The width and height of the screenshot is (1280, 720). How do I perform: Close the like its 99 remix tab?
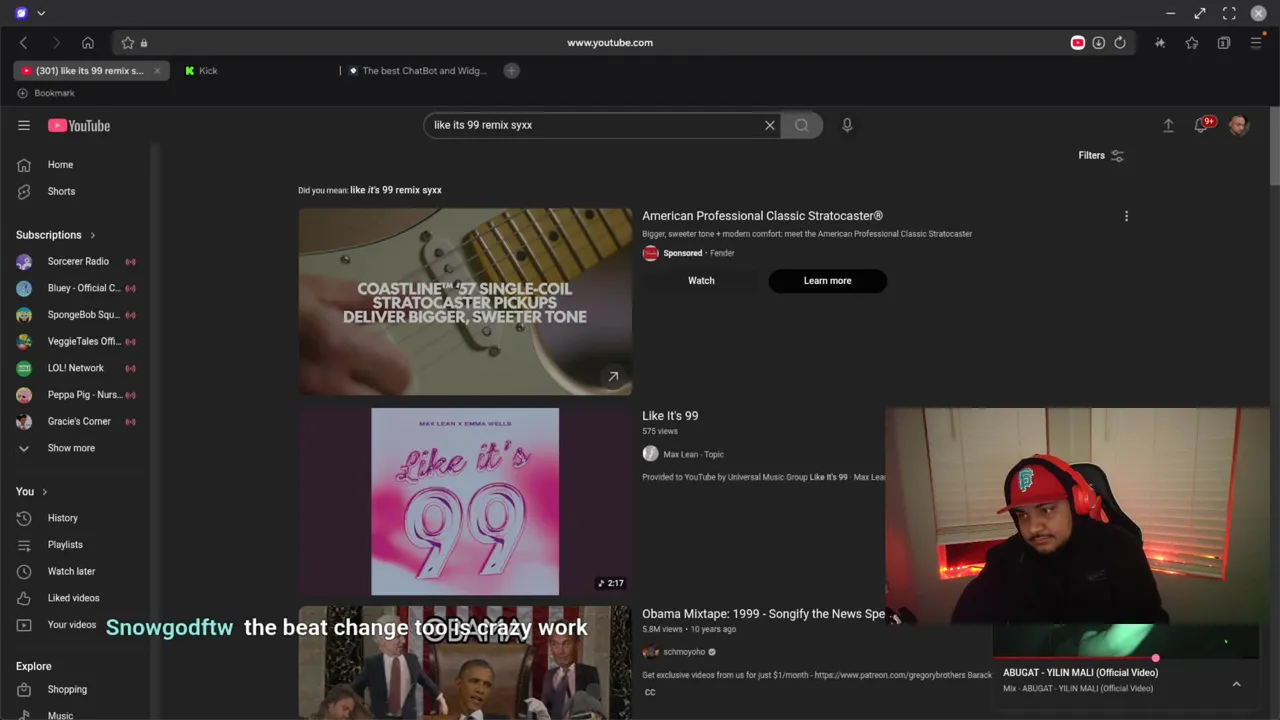pyautogui.click(x=157, y=71)
